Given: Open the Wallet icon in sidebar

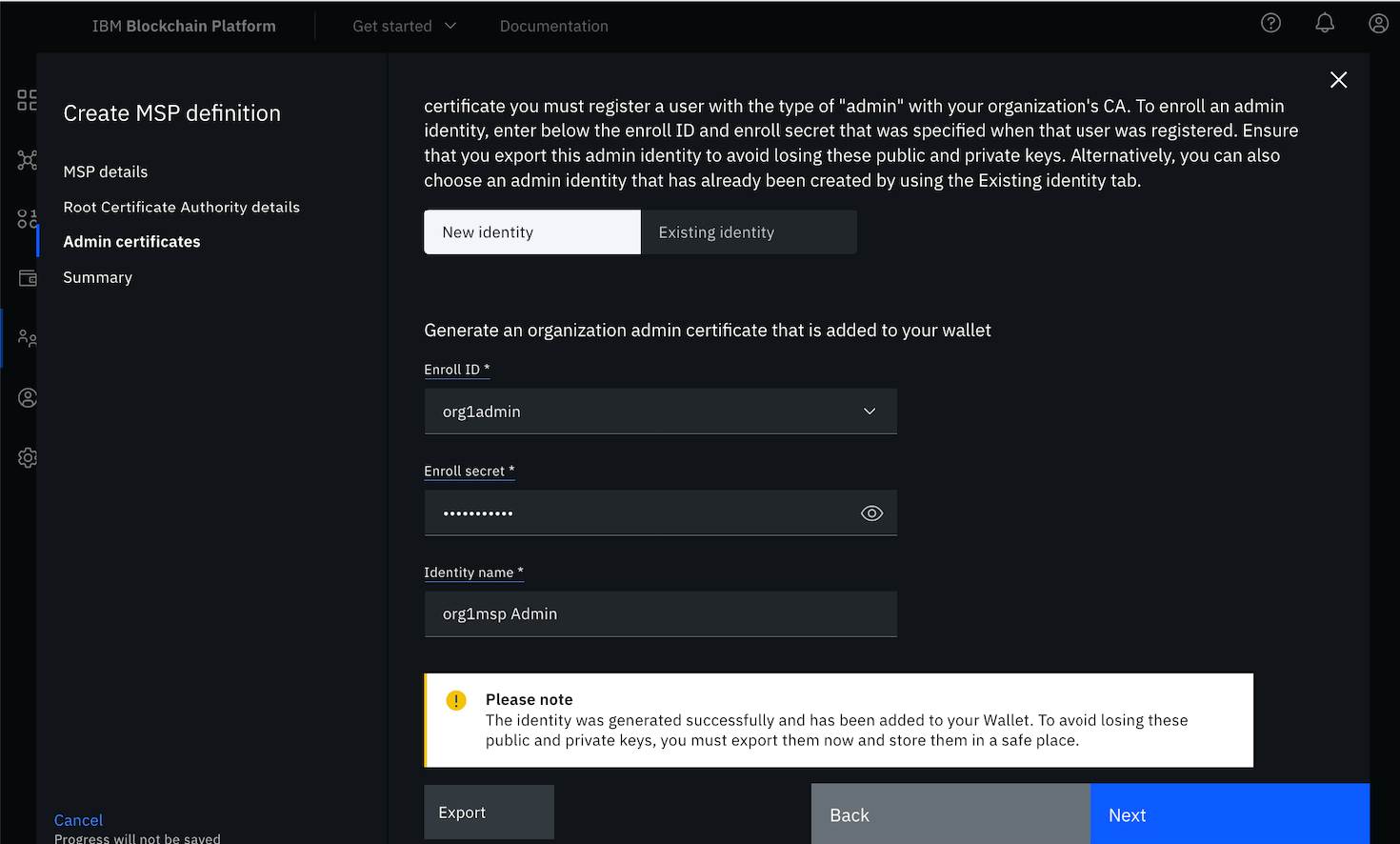Looking at the screenshot, I should coord(28,278).
